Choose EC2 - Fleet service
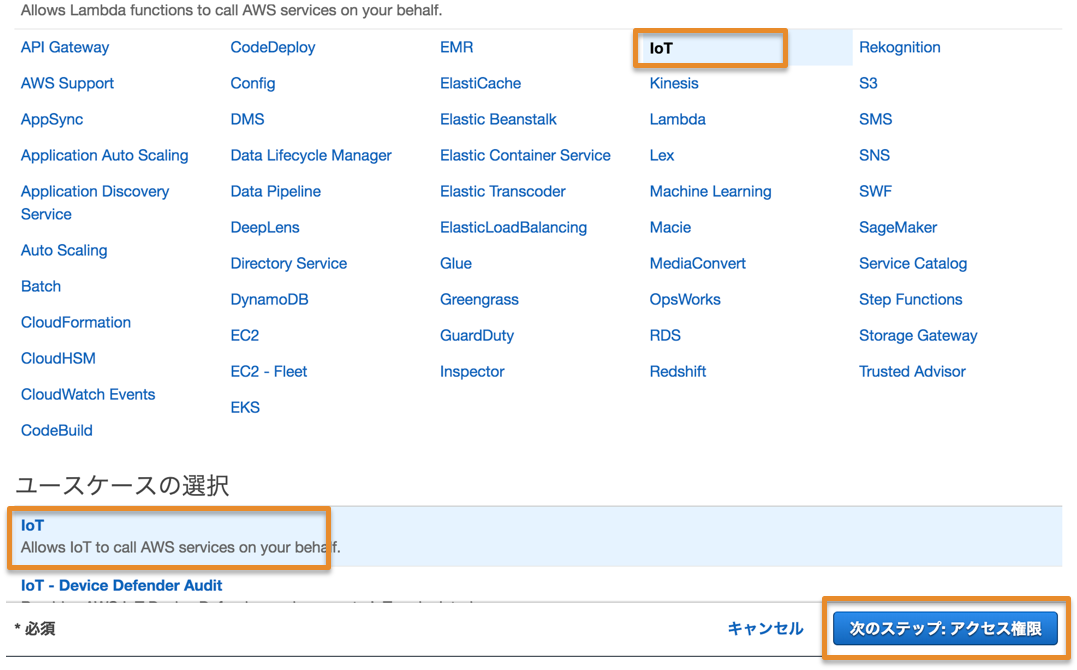This screenshot has height=670, width=1077. click(269, 372)
